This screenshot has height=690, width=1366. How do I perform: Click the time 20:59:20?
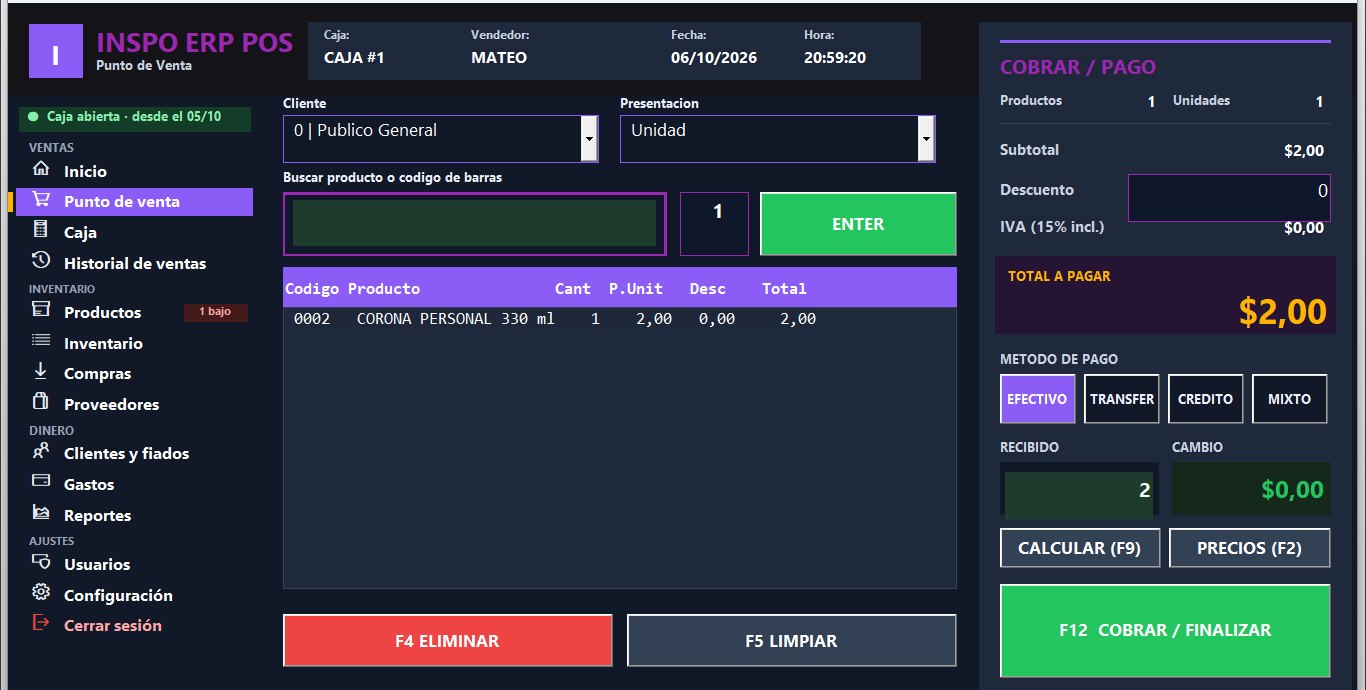tap(835, 57)
